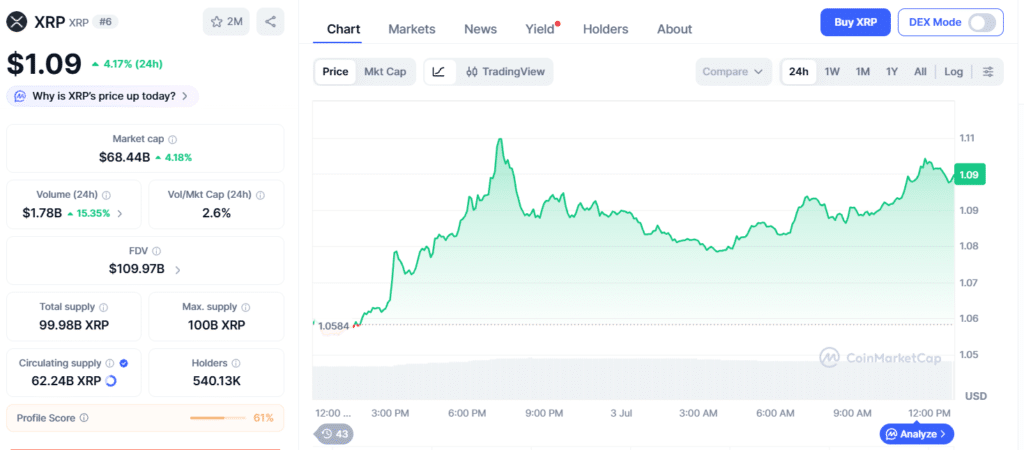This screenshot has width=1024, height=450.
Task: Open the Chart tab
Action: click(x=344, y=29)
